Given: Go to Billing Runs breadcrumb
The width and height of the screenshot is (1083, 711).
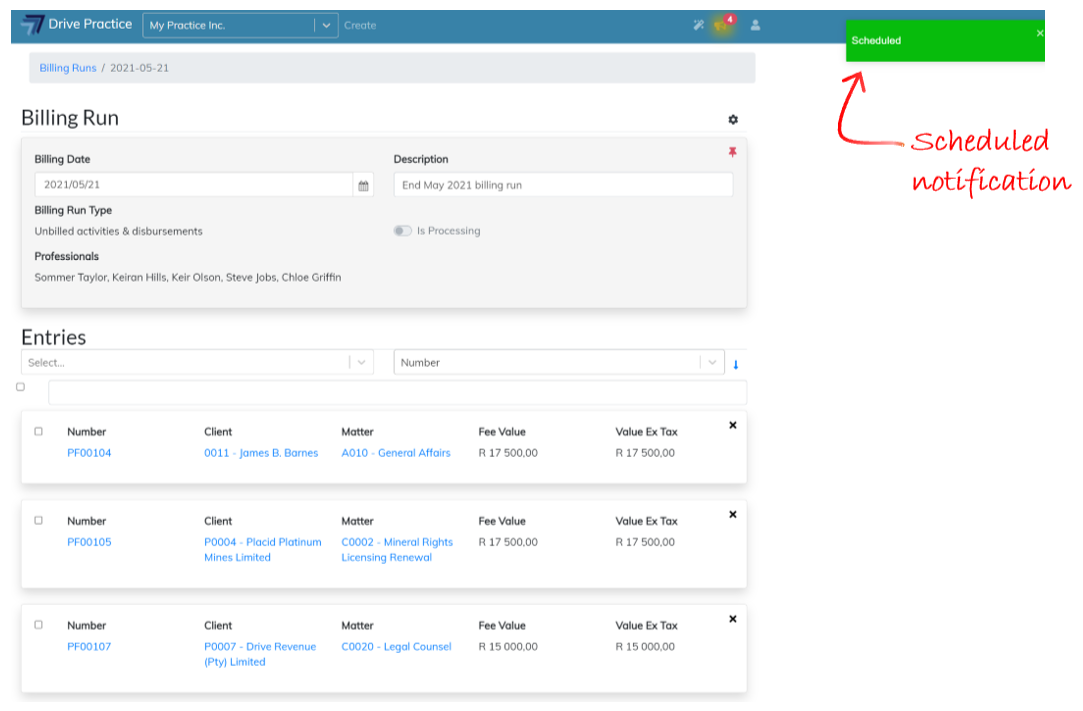Looking at the screenshot, I should (68, 68).
